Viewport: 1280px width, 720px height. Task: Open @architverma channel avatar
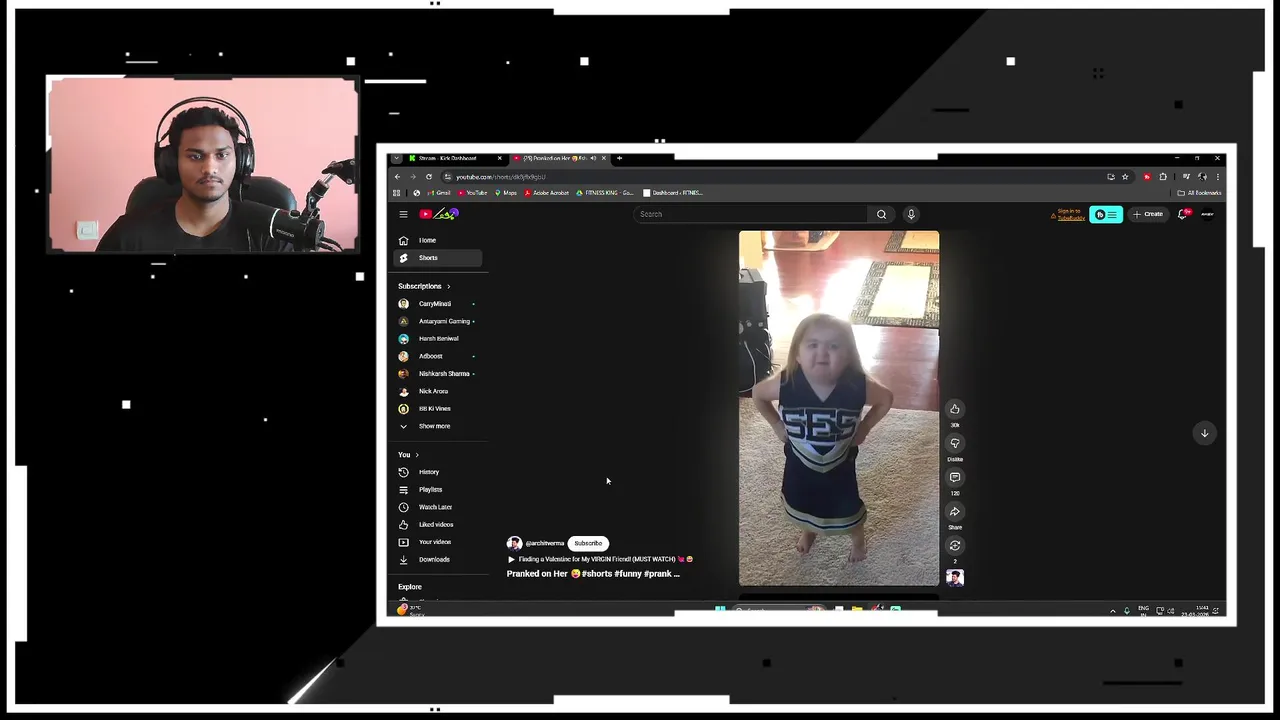point(514,543)
